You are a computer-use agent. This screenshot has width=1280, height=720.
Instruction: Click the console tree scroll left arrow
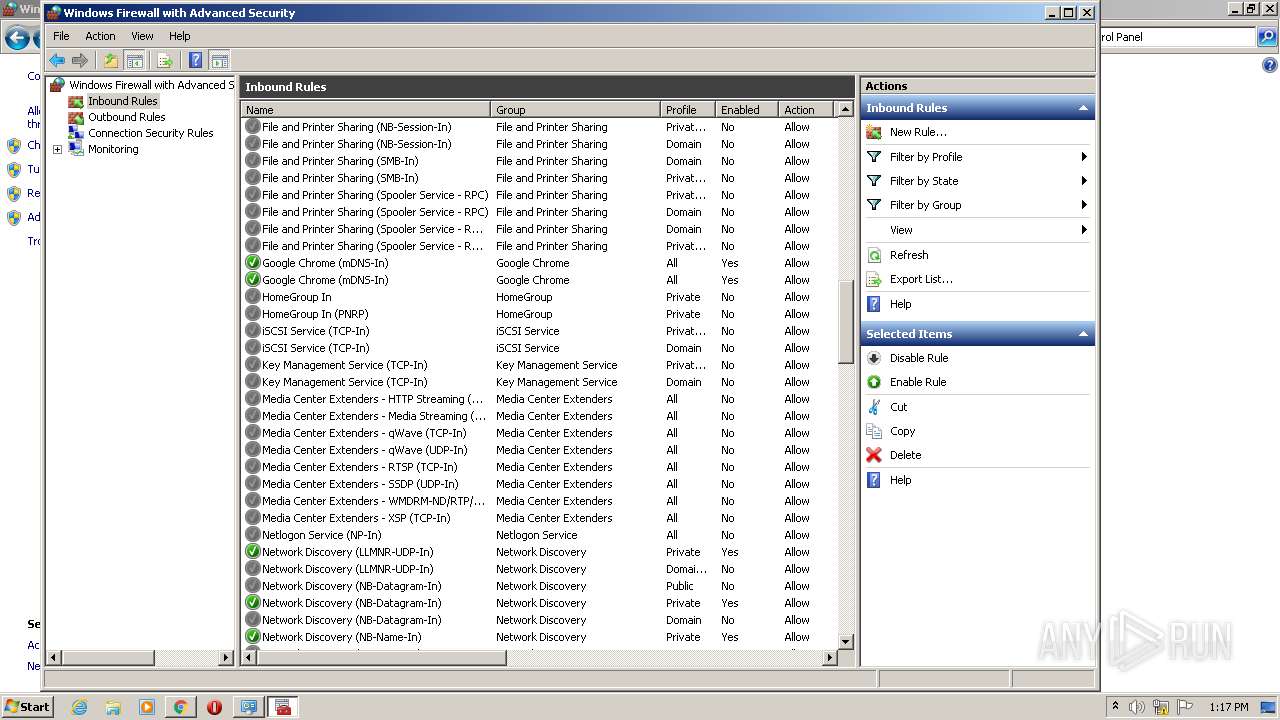coord(54,658)
